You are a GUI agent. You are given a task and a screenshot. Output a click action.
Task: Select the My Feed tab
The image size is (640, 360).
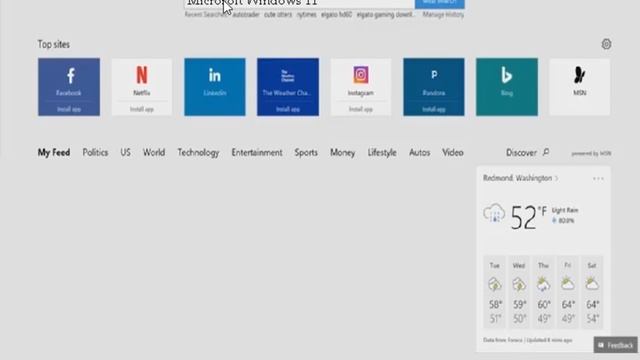coord(54,153)
